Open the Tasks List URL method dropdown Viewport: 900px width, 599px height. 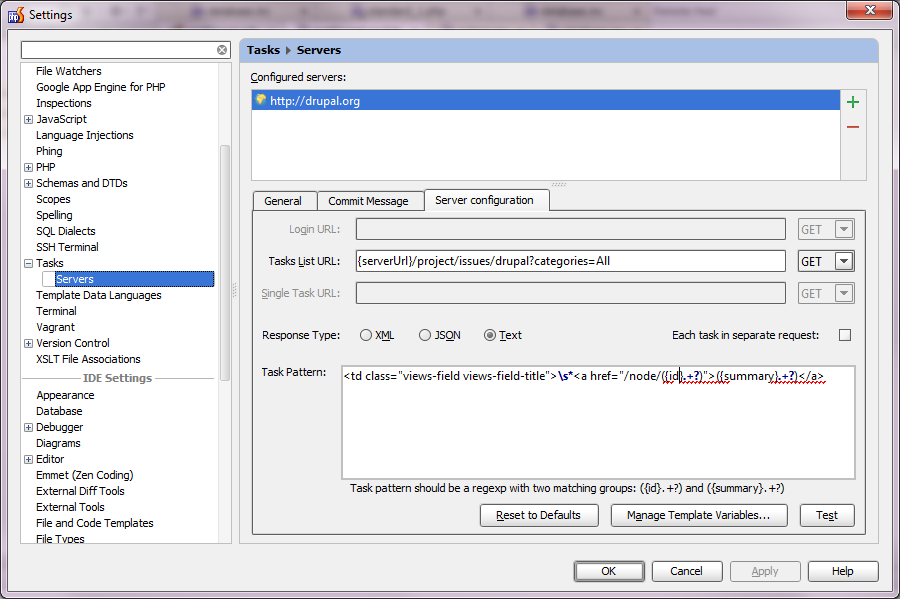click(843, 262)
